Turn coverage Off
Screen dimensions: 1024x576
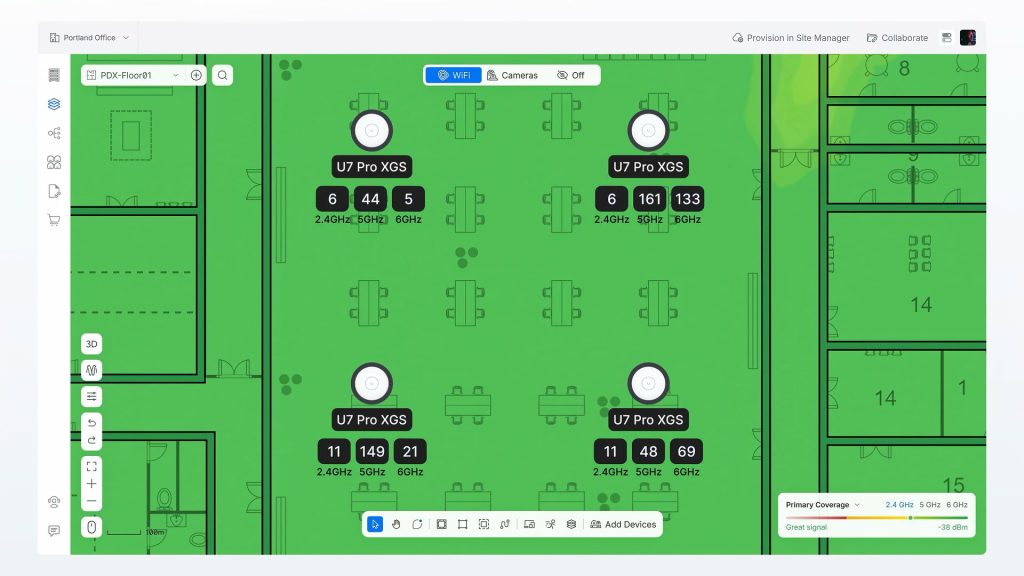coord(571,75)
